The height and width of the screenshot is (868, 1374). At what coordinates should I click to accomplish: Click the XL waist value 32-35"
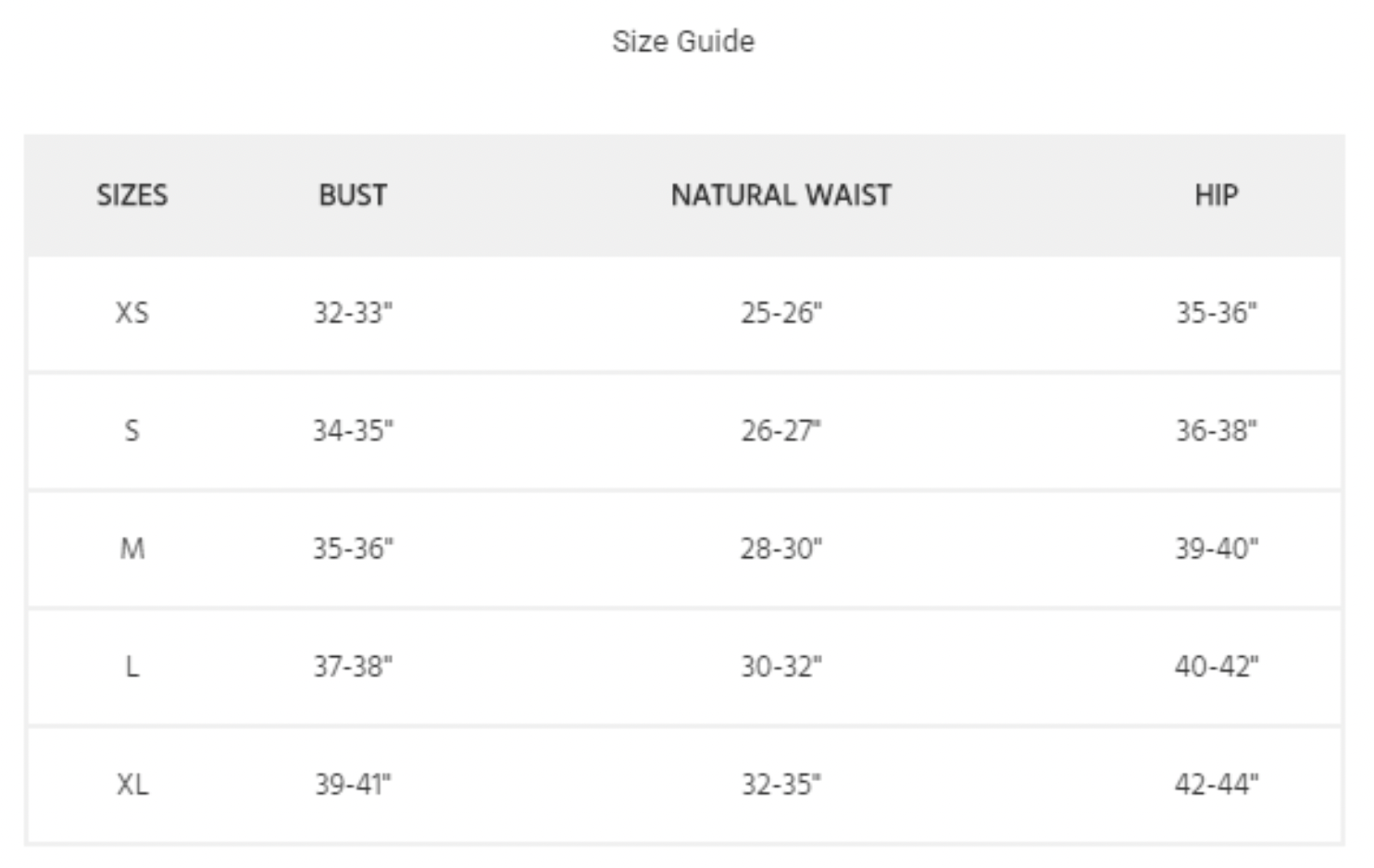pyautogui.click(x=781, y=785)
